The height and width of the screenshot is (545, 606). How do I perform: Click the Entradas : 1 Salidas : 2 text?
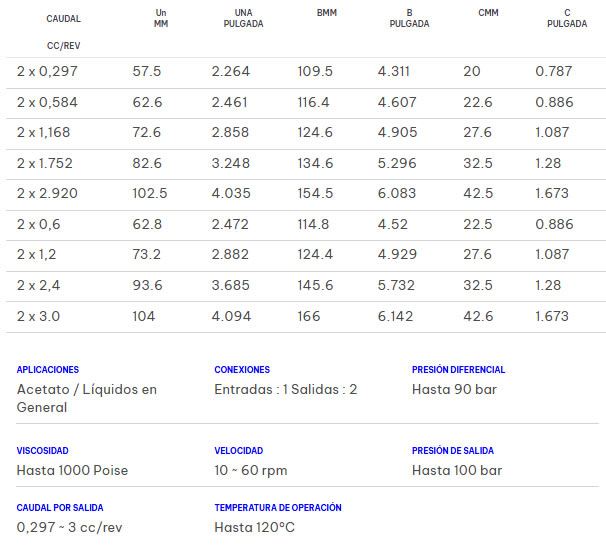point(285,389)
